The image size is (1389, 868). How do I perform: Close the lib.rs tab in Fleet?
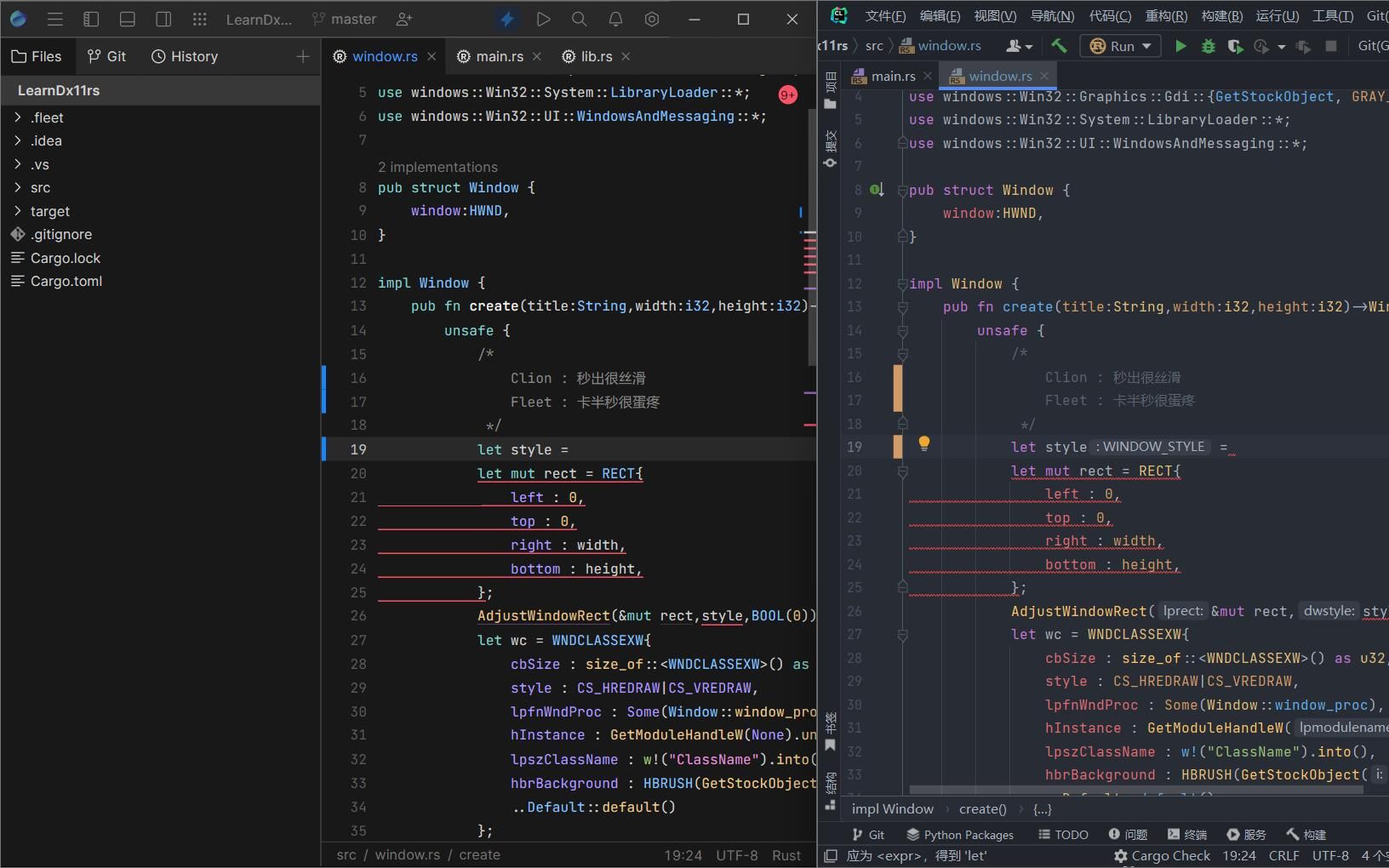tap(626, 56)
